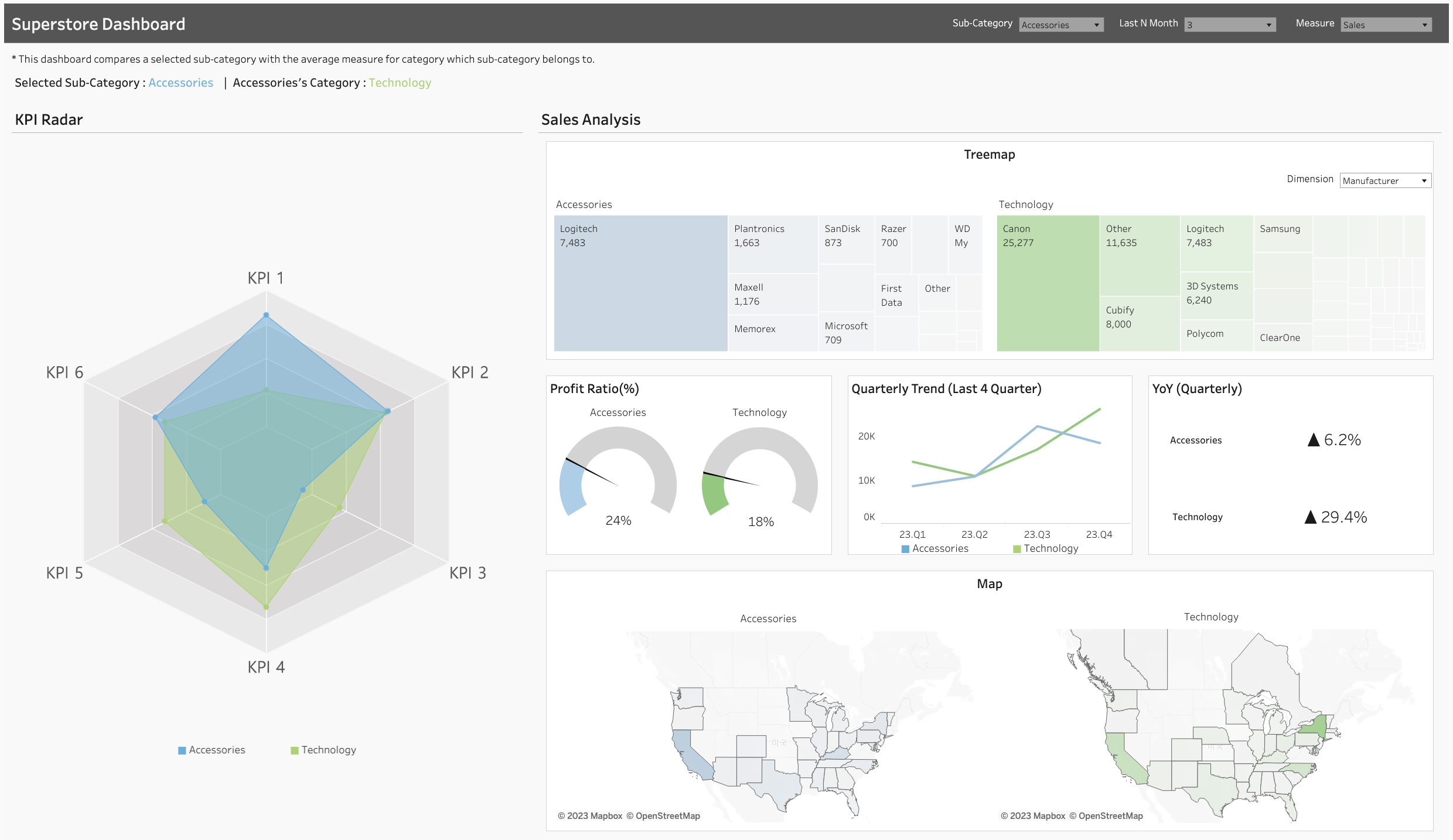Click green Technology legend square under radar

click(x=295, y=750)
